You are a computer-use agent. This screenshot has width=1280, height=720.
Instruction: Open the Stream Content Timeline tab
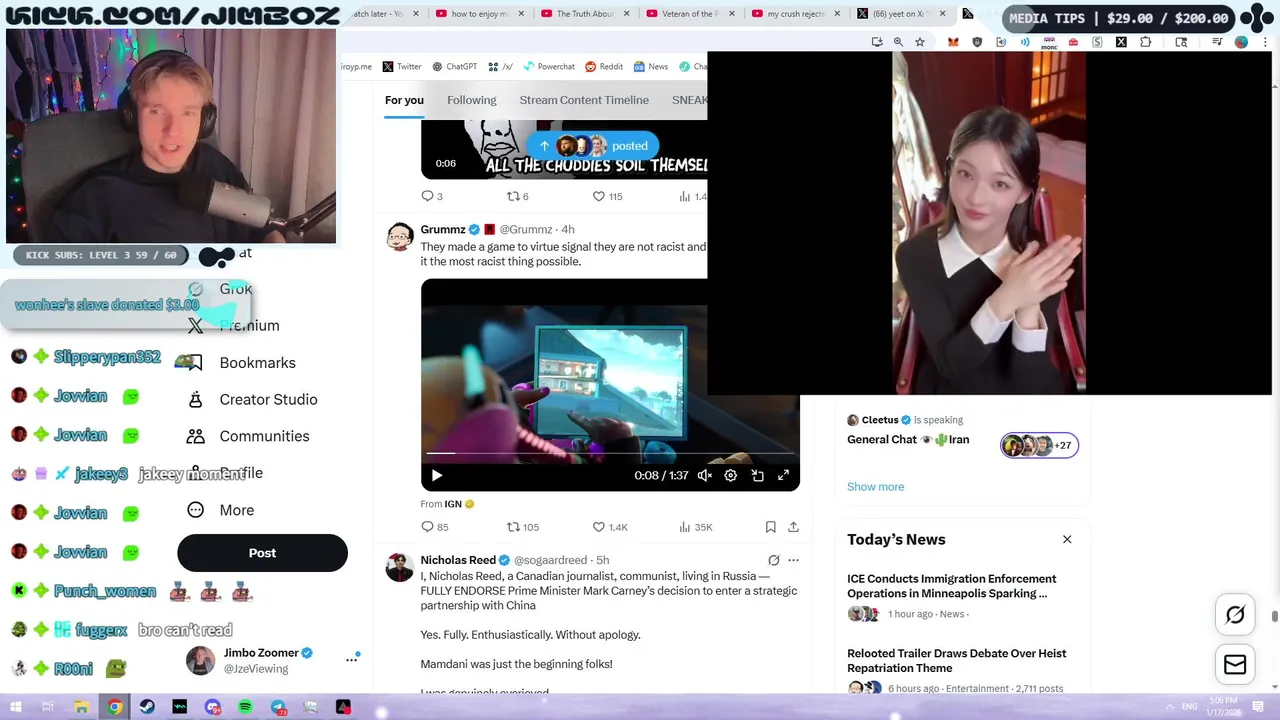click(x=584, y=100)
